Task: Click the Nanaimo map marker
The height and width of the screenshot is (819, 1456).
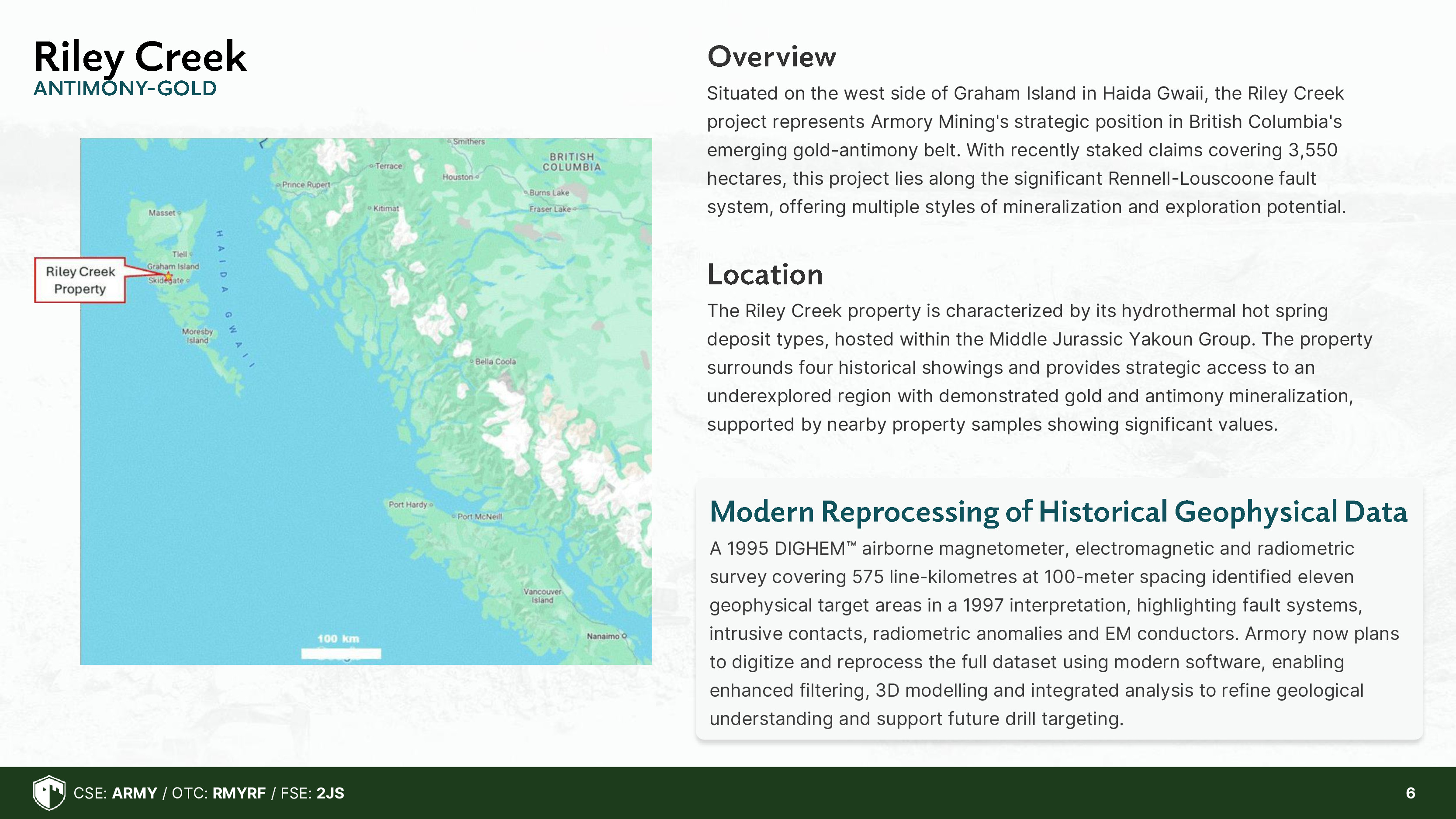Action: point(623,636)
